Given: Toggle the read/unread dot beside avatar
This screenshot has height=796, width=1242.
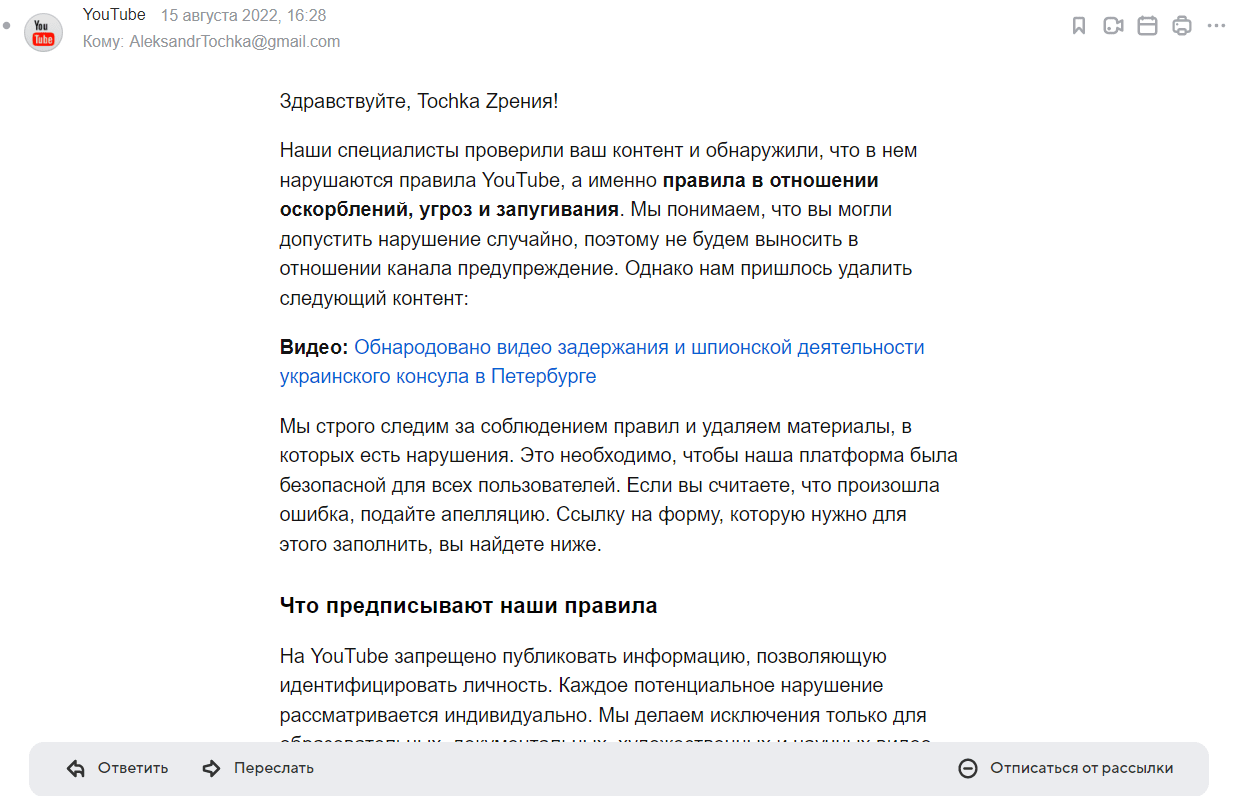Looking at the screenshot, I should (x=8, y=23).
